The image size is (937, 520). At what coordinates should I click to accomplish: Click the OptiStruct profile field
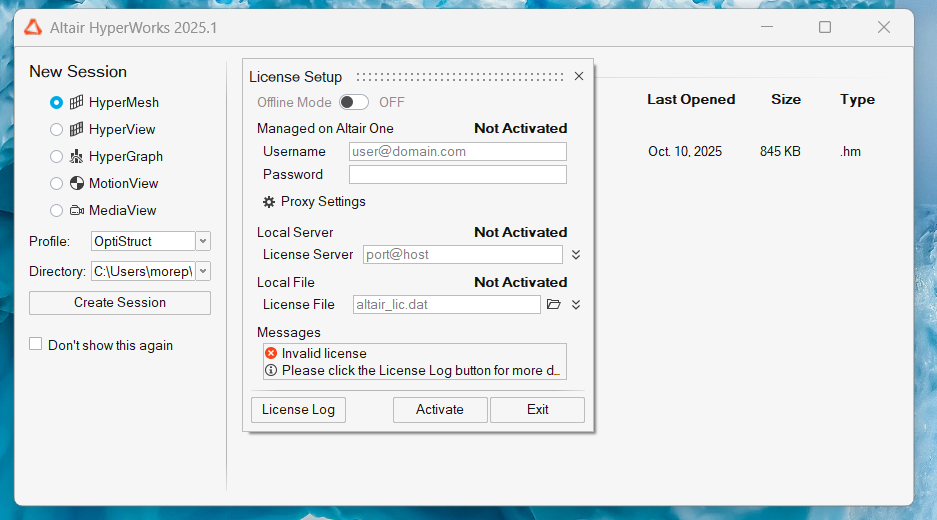143,241
